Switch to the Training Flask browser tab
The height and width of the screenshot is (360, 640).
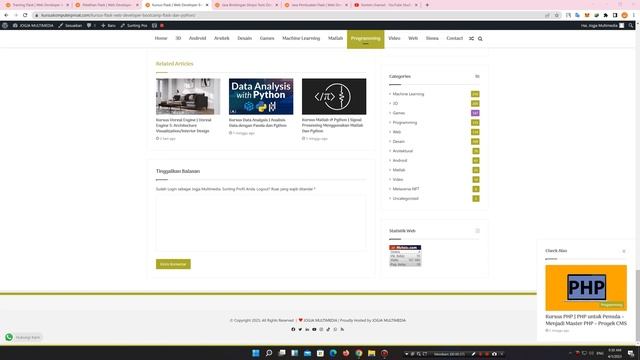click(x=36, y=5)
